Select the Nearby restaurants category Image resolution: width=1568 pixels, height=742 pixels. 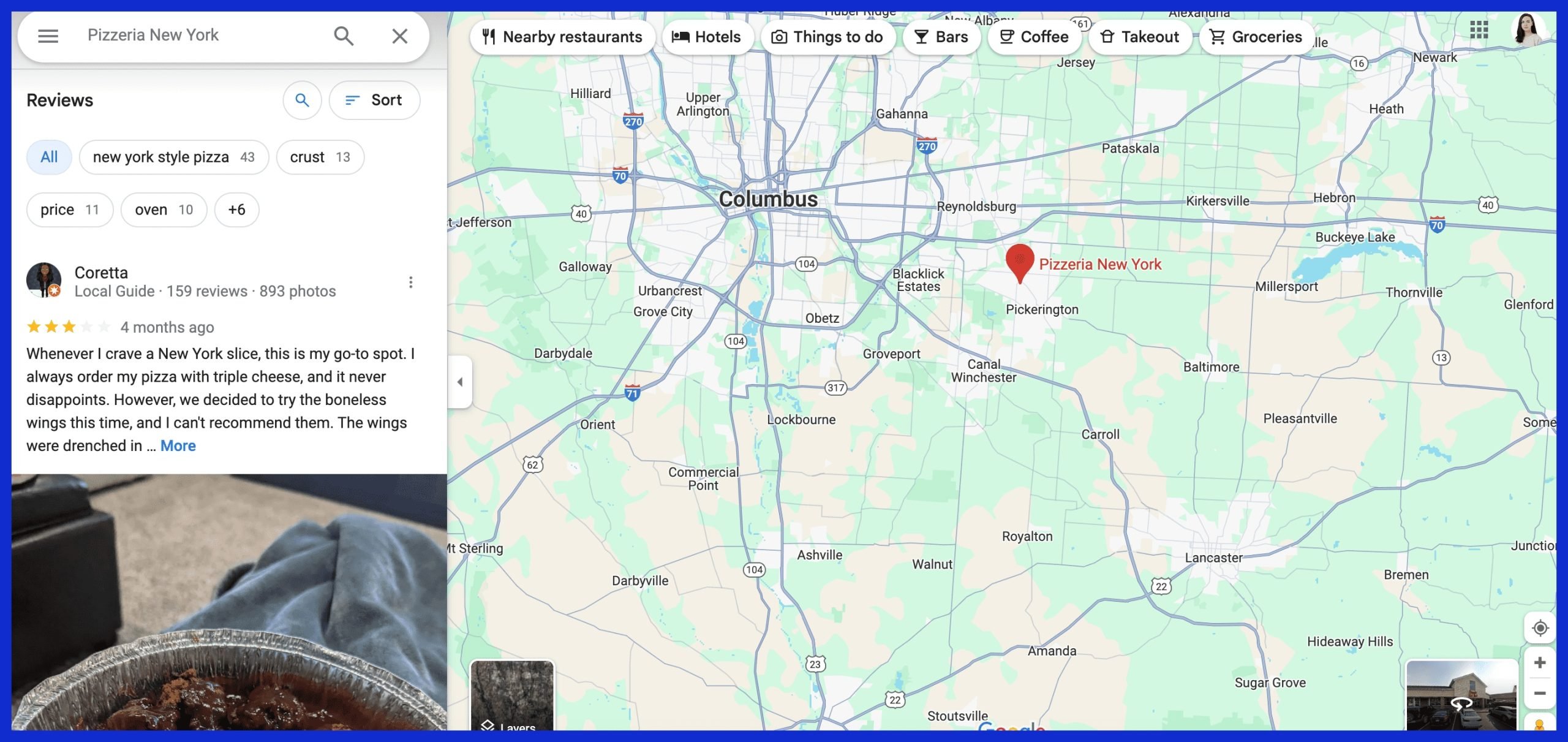coord(562,37)
